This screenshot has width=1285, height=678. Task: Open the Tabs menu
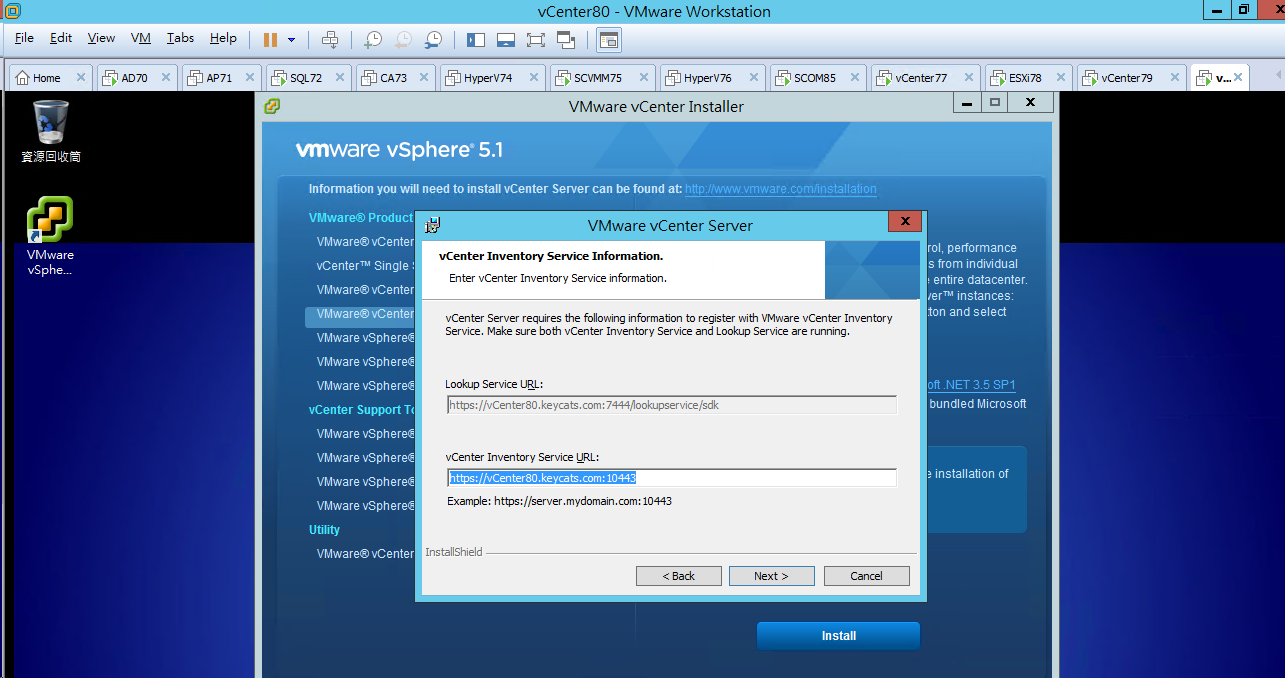click(x=181, y=38)
